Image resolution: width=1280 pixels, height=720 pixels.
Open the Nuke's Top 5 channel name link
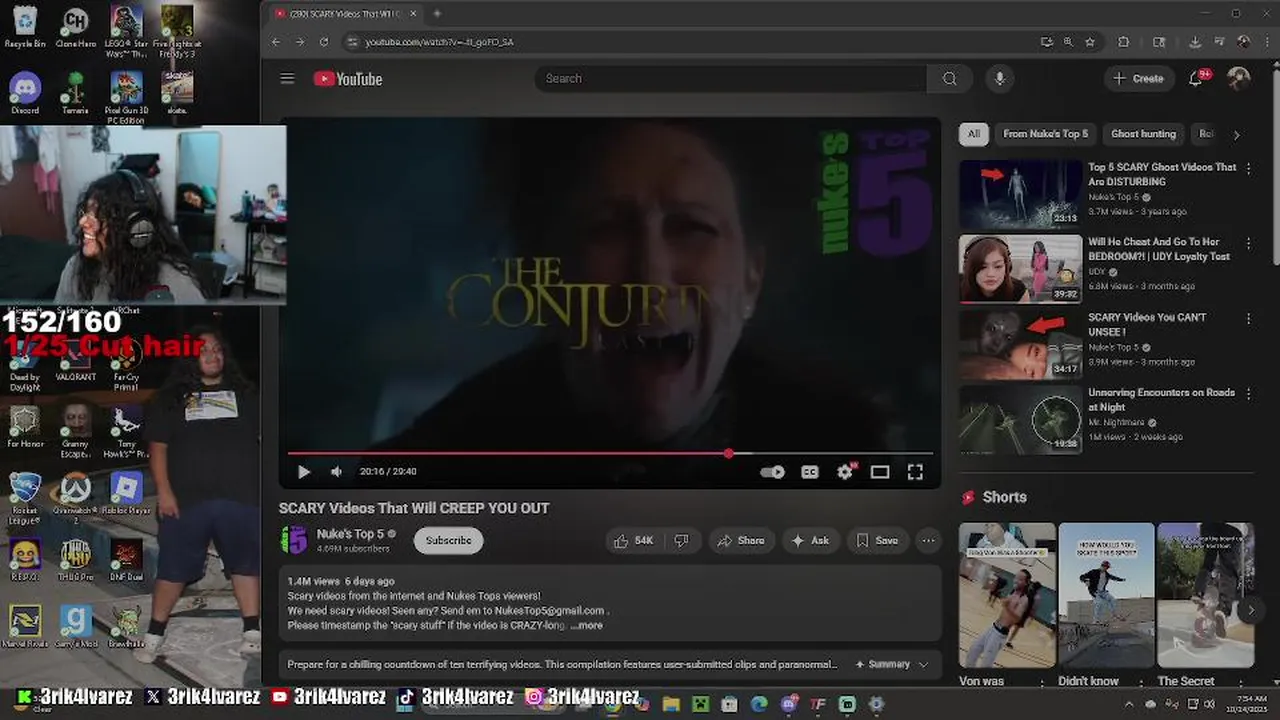pos(350,534)
